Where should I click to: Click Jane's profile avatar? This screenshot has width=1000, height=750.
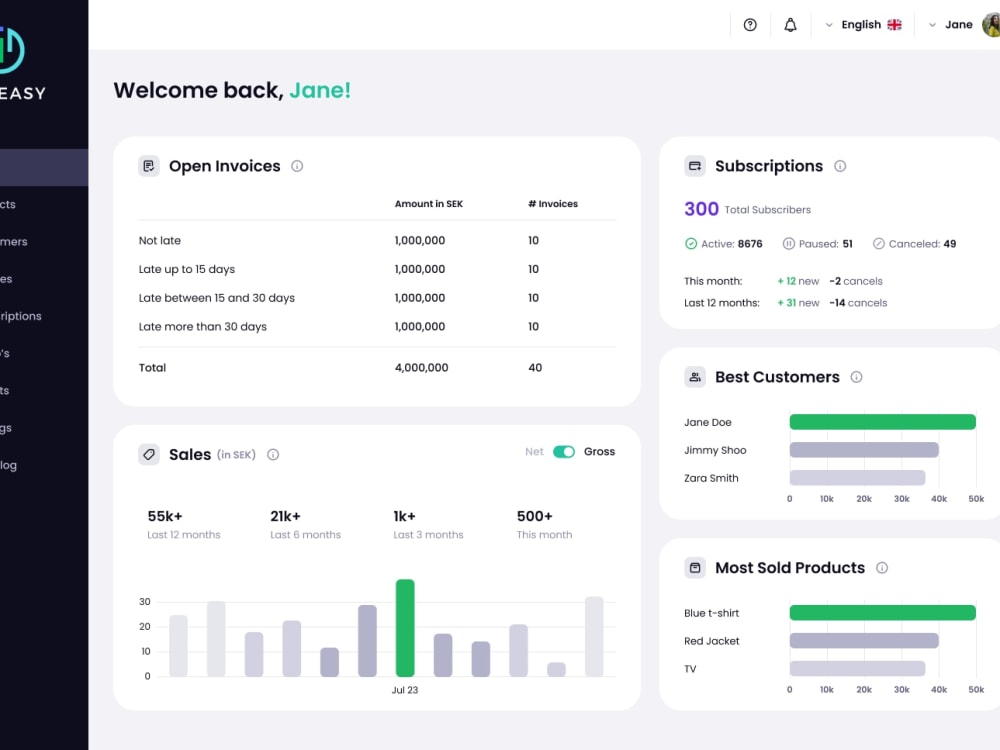coord(990,24)
